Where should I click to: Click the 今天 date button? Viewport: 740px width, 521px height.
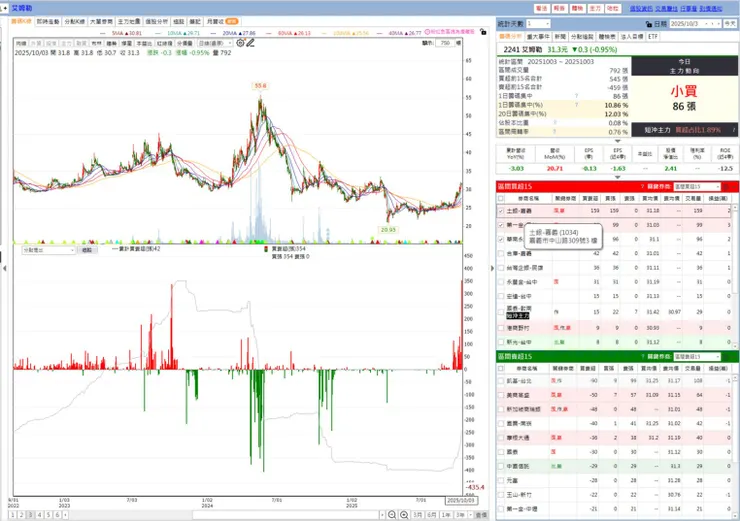tap(730, 24)
